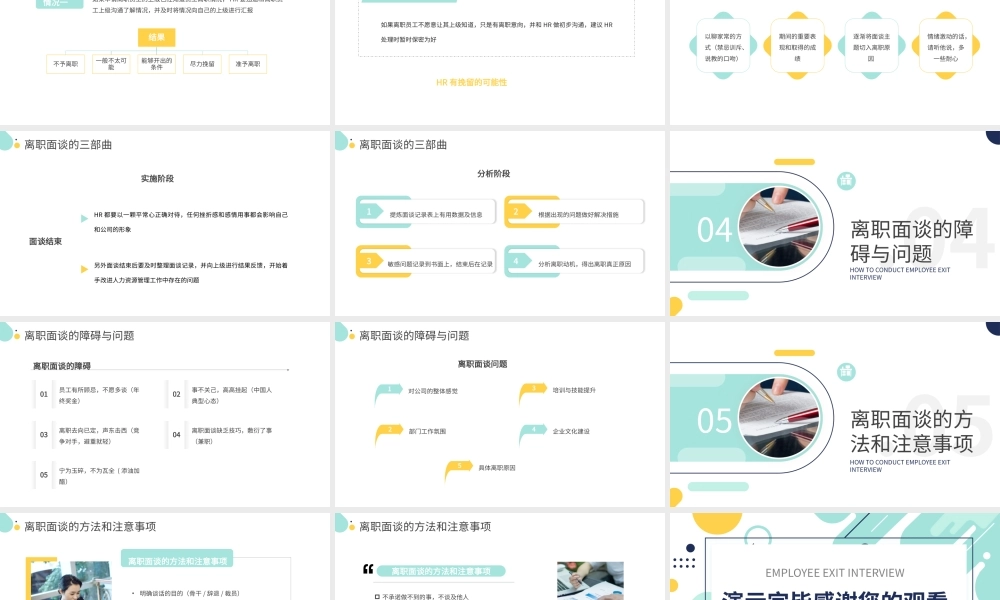Viewport: 1000px width, 600px height.
Task: Click the '能够开出的条件' box
Action: tap(156, 64)
